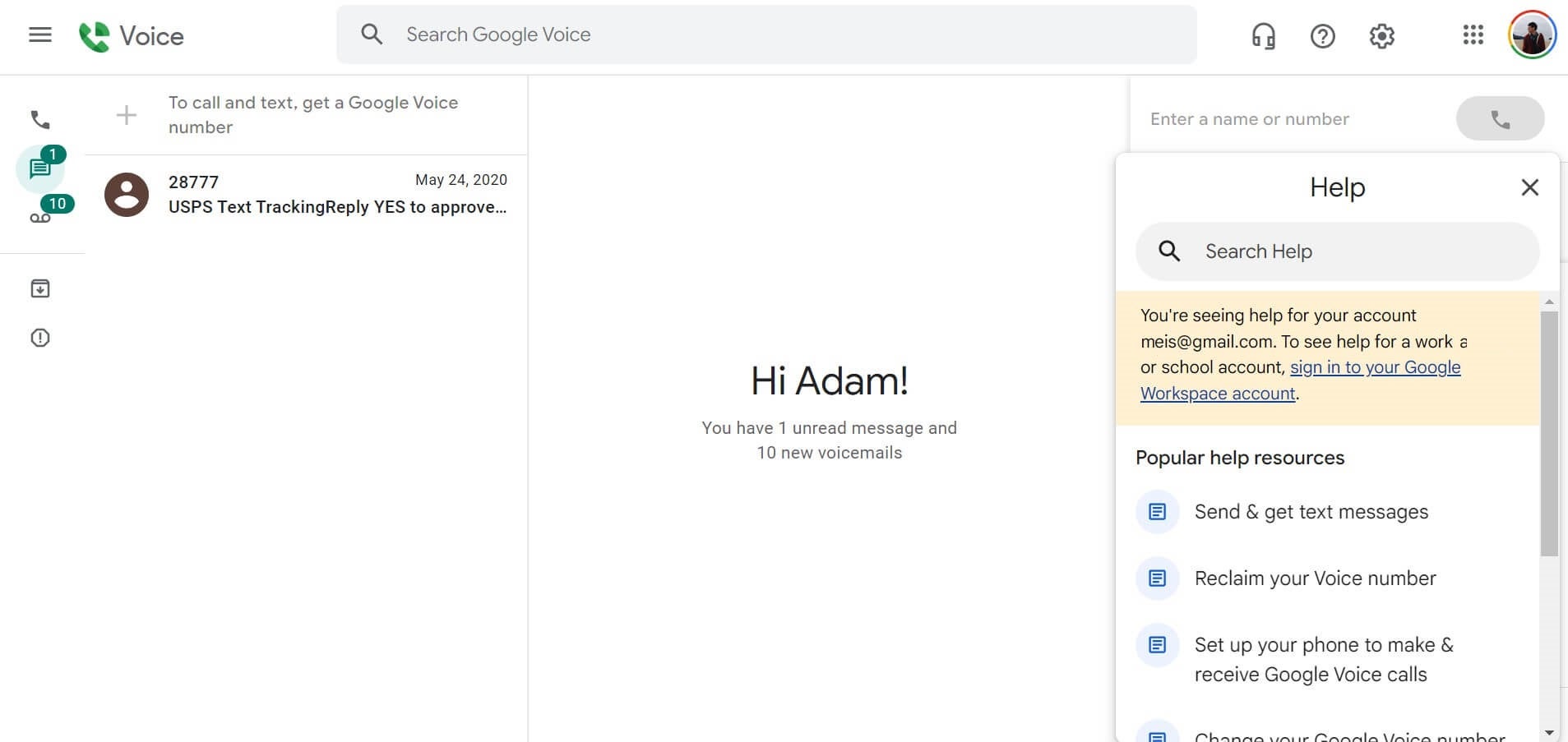This screenshot has height=742, width=1568.
Task: Open 'Reclaim your Voice number' help article
Action: coord(1315,578)
